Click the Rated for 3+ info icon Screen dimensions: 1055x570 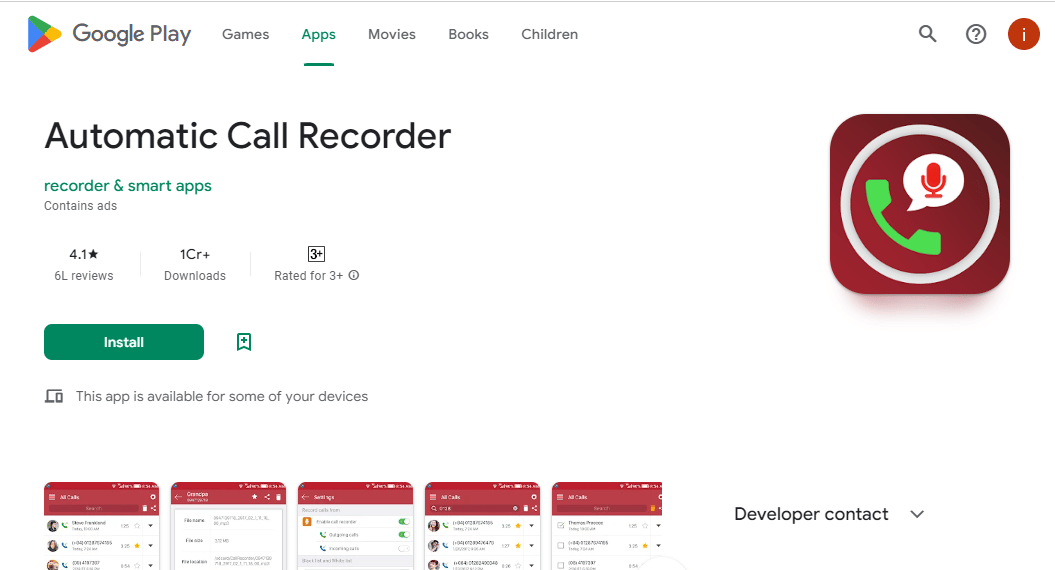click(x=354, y=275)
